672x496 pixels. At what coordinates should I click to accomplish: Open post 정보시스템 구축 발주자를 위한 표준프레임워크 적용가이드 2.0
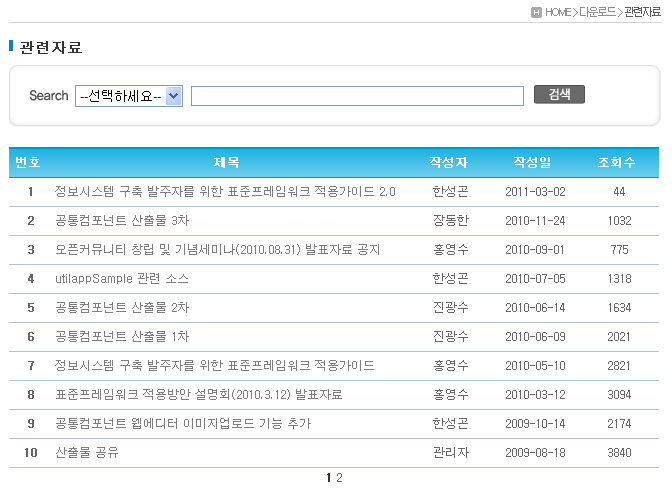coord(225,191)
